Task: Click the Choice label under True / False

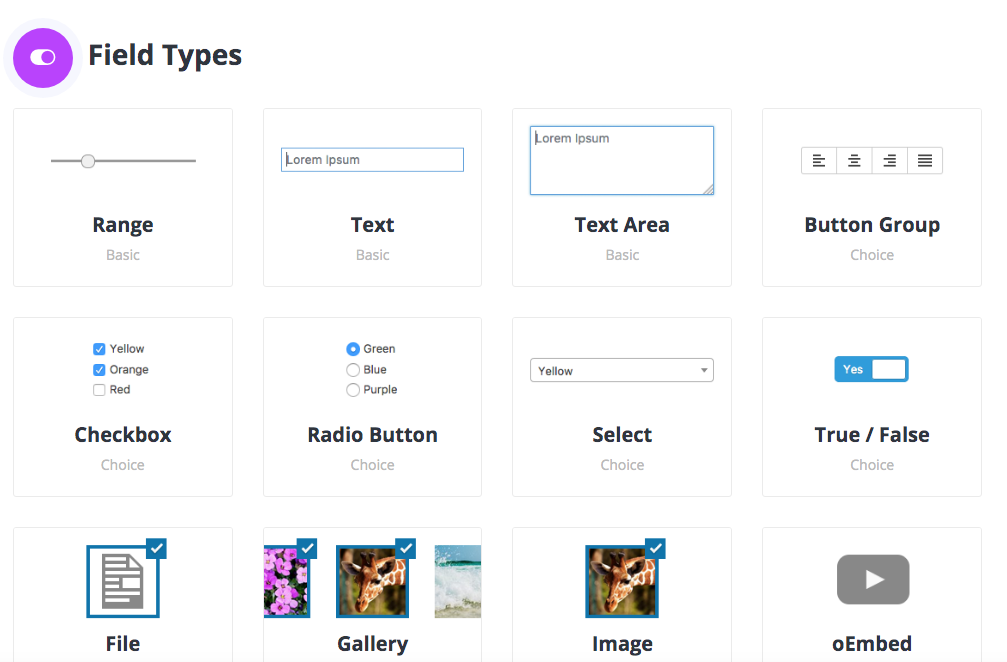Action: [872, 465]
